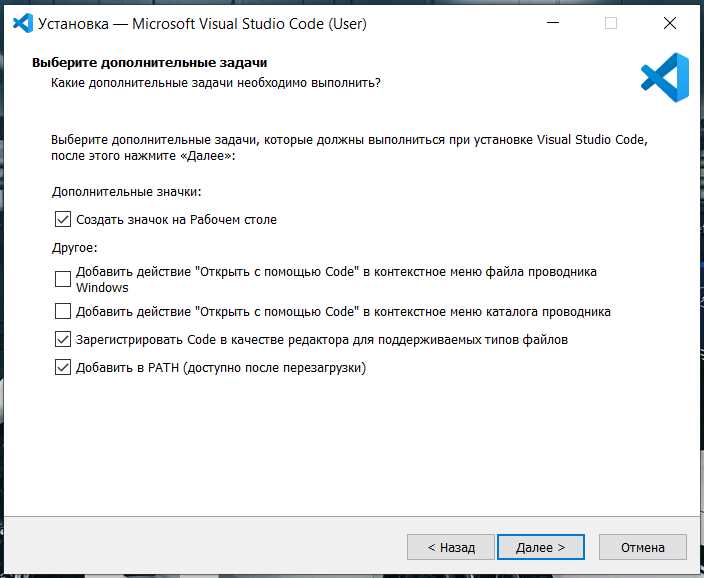This screenshot has width=704, height=578.
Task: Click the 'Другое:' section label
Action: coord(75,248)
